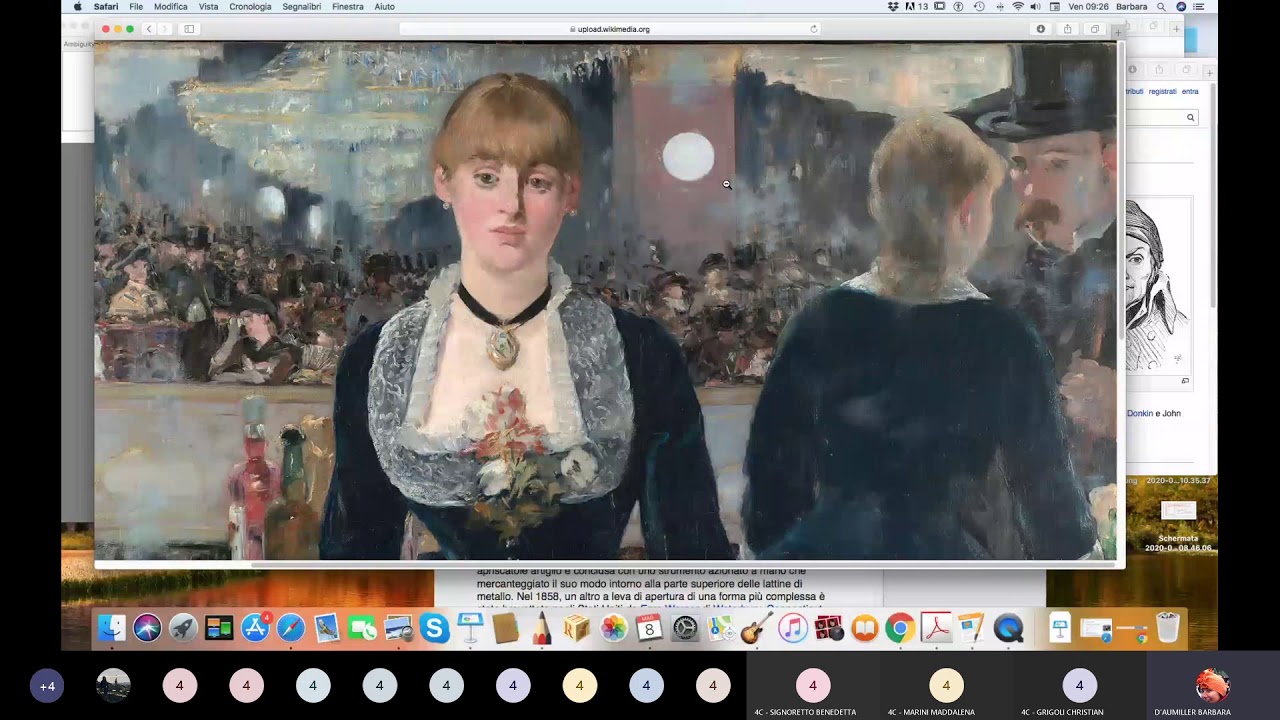Open Skype from the Dock
Screen dimensions: 1280x720
click(x=434, y=628)
